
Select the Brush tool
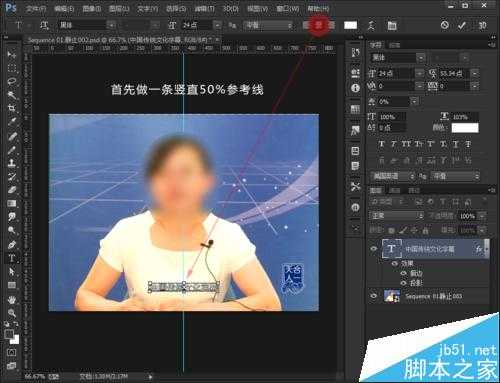point(12,150)
